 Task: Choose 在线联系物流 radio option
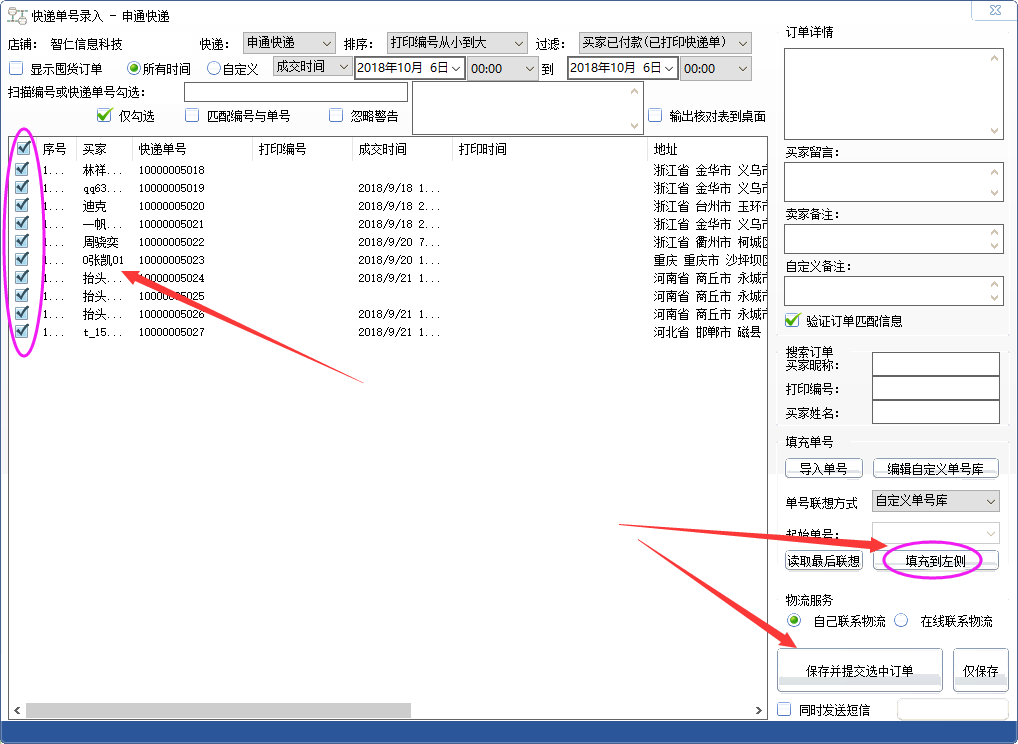pos(901,621)
